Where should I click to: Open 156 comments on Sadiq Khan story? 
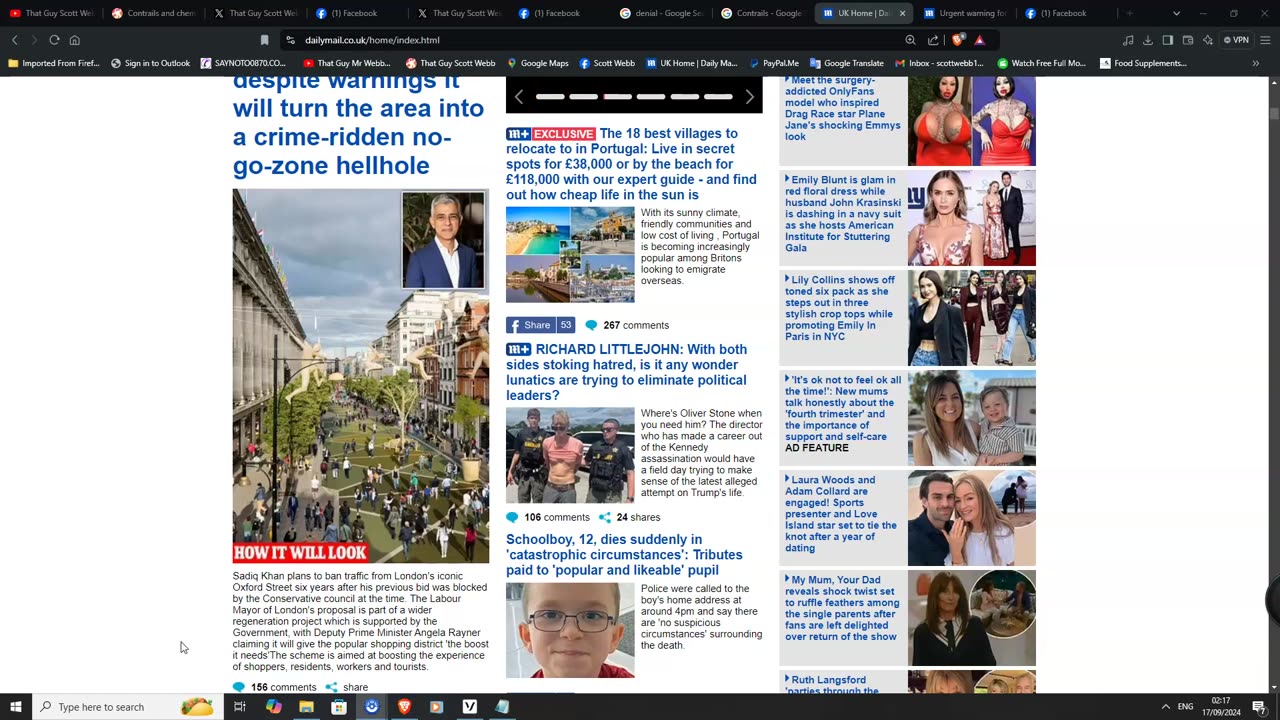click(x=275, y=687)
